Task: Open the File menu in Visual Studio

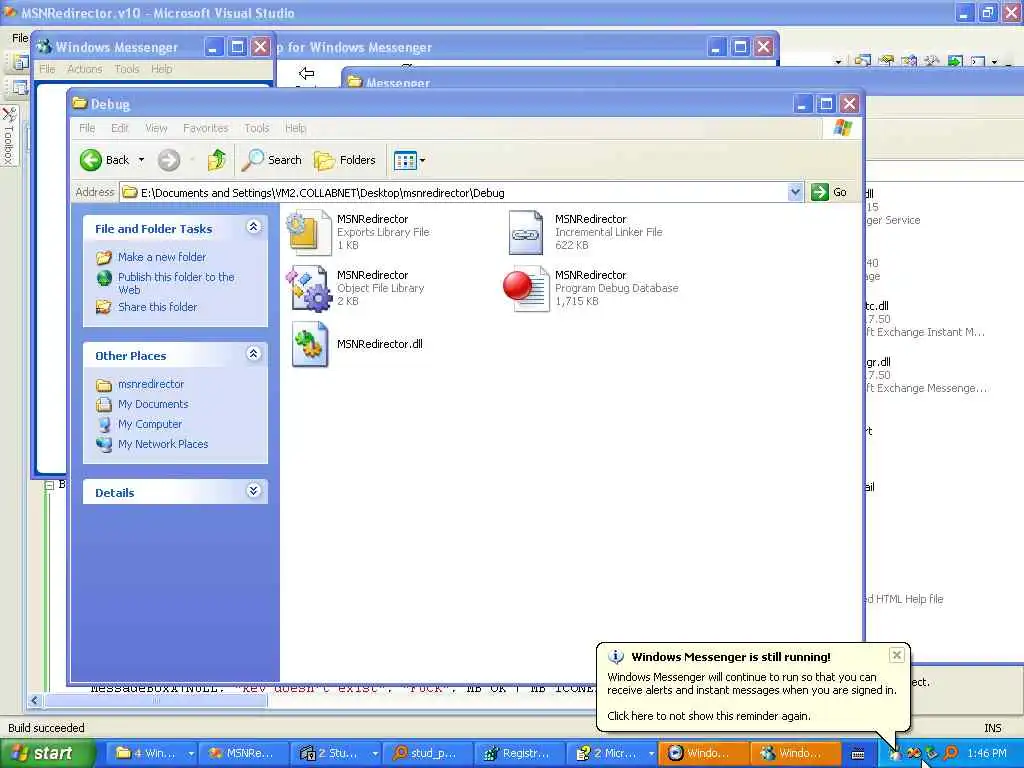Action: 20,38
